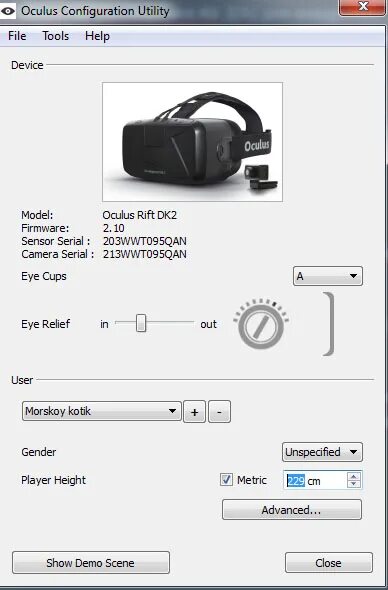Toggle the Metric checkbox
Viewport: 388px width, 590px height.
coord(226,480)
